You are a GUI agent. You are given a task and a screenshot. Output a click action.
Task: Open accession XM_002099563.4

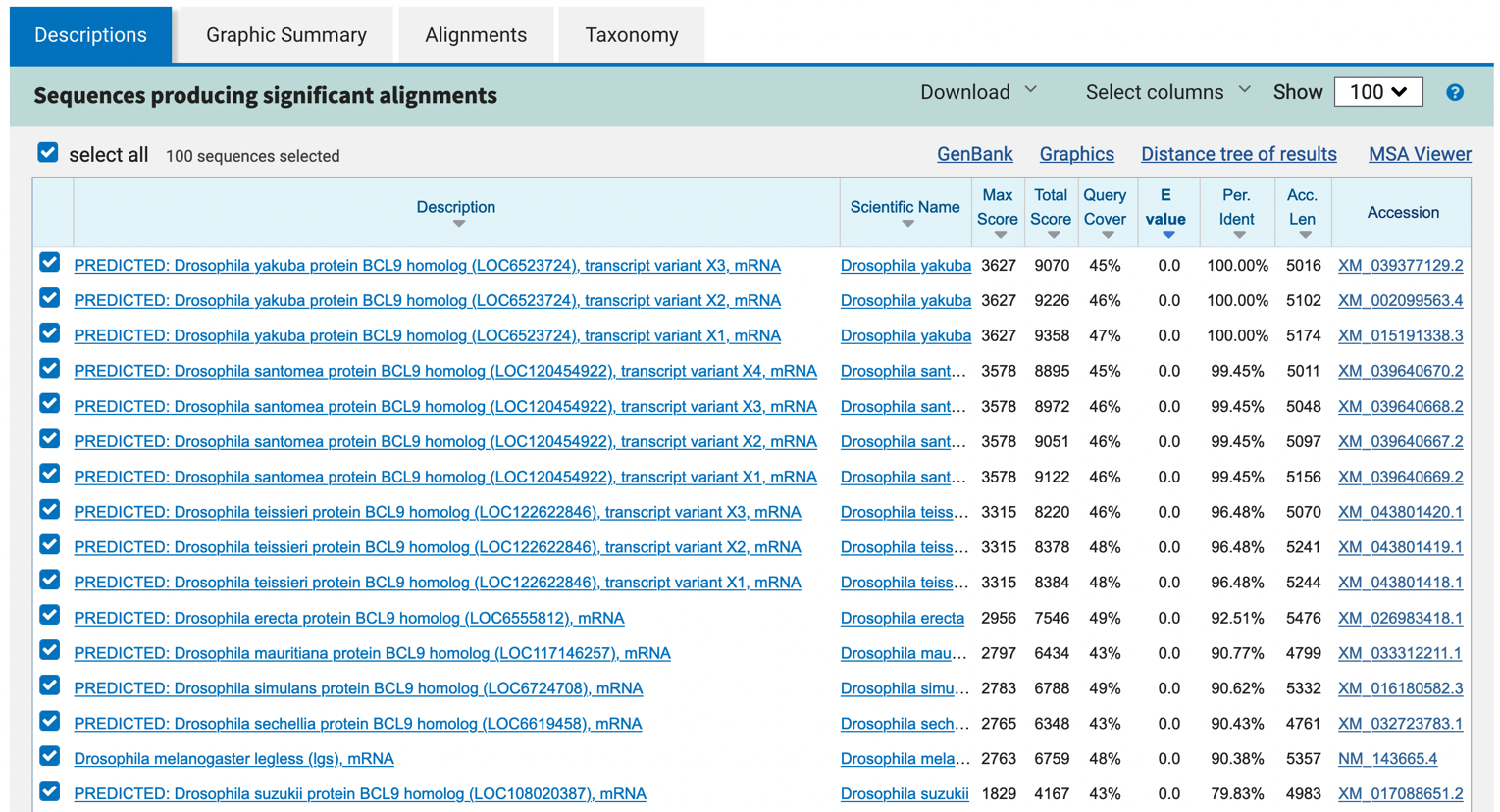click(x=1400, y=301)
